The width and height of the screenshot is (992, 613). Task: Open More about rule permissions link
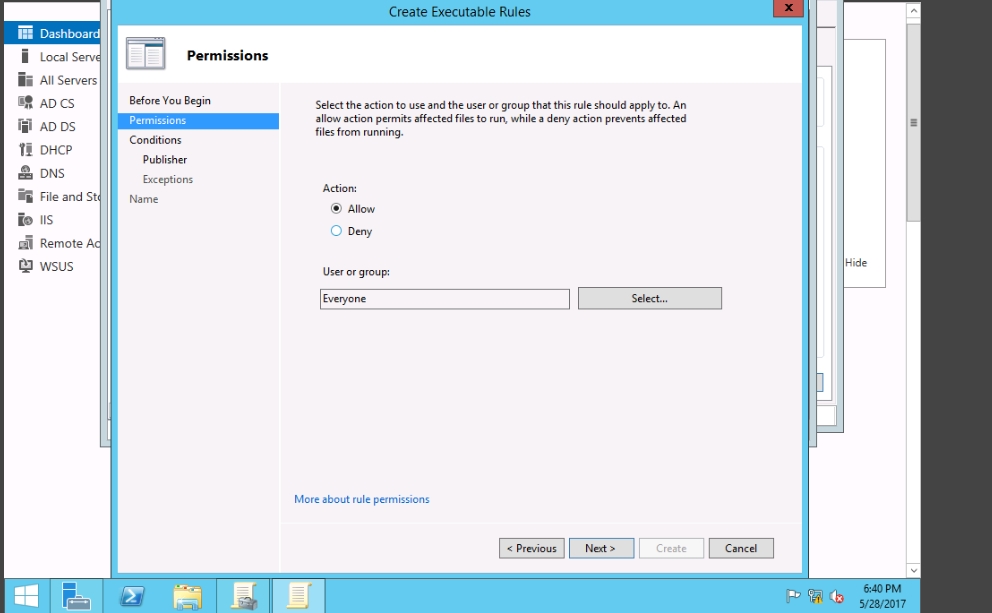[x=361, y=499]
